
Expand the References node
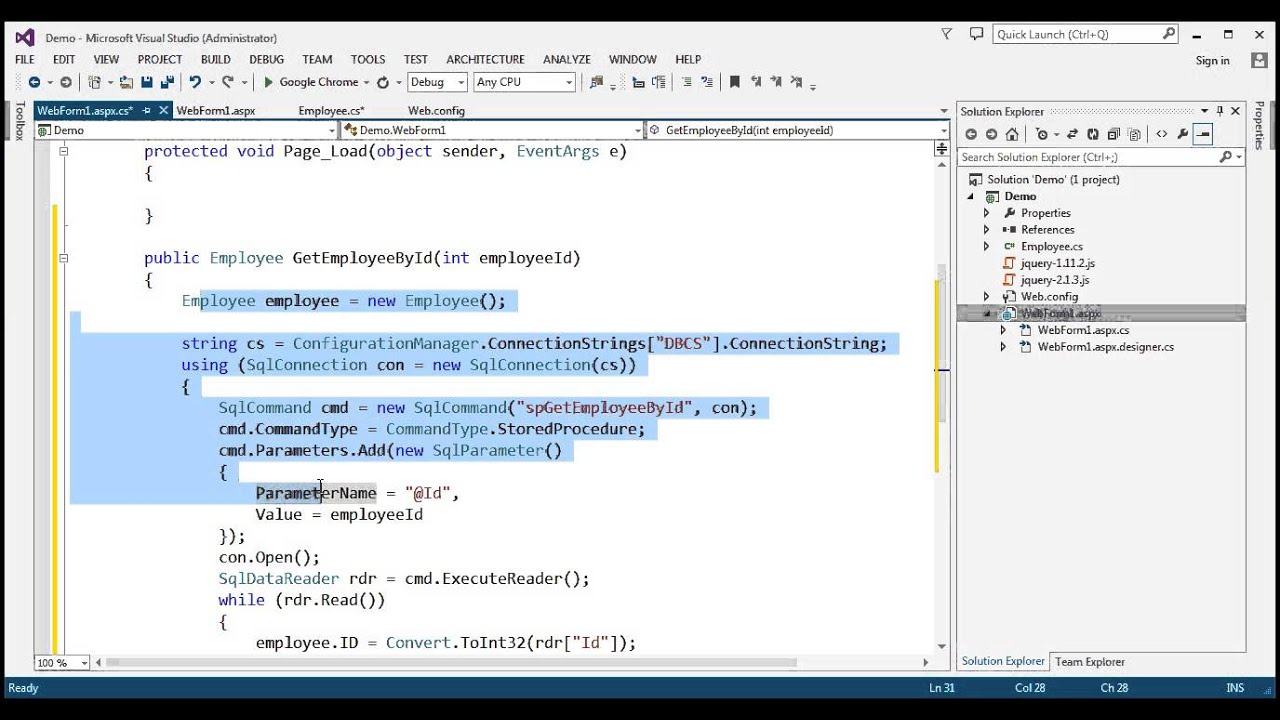[x=986, y=230]
